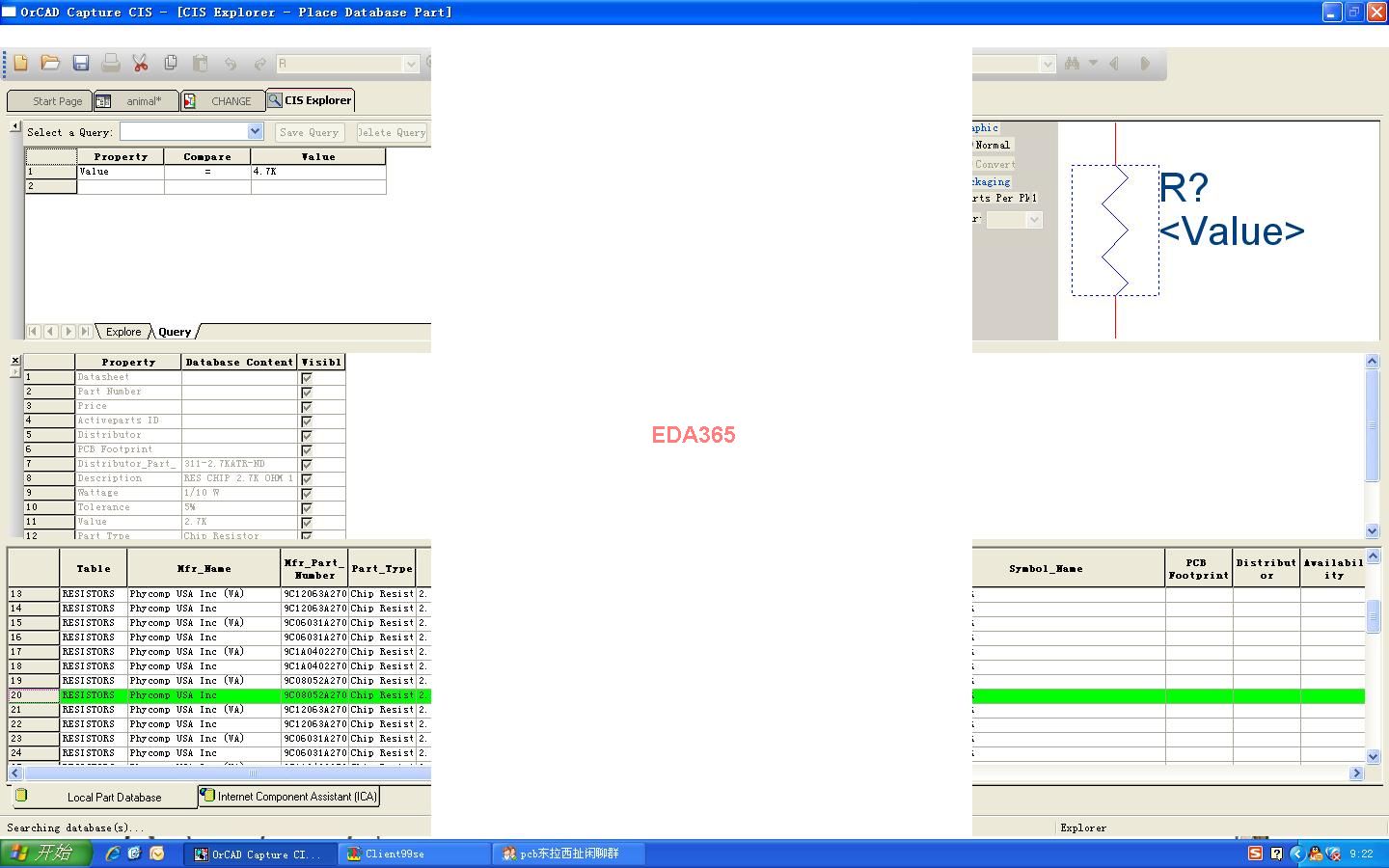Click the next-result right arrow icon
This screenshot has height=868, width=1389.
tap(1145, 64)
